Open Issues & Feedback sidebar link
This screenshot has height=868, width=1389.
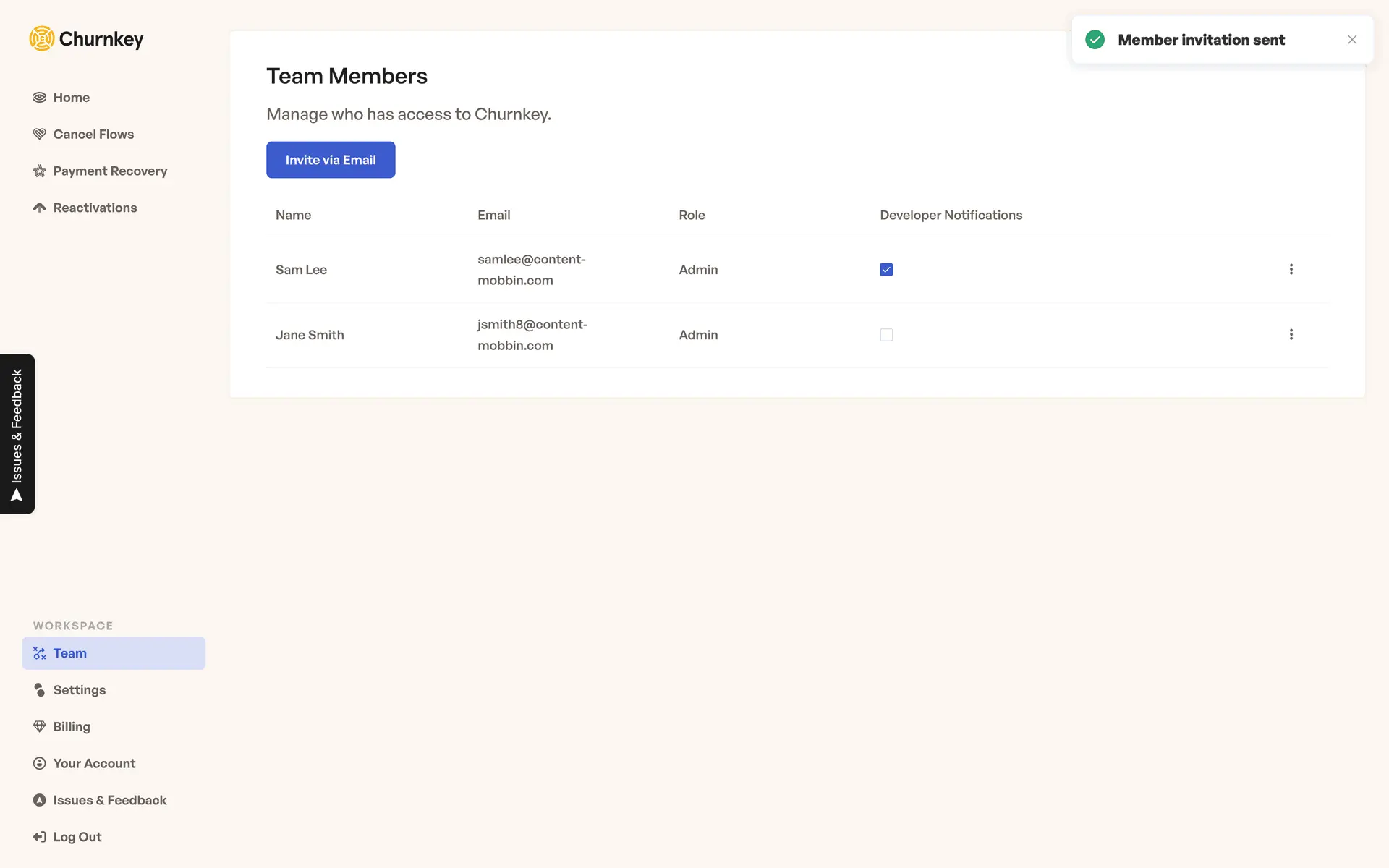tap(109, 800)
